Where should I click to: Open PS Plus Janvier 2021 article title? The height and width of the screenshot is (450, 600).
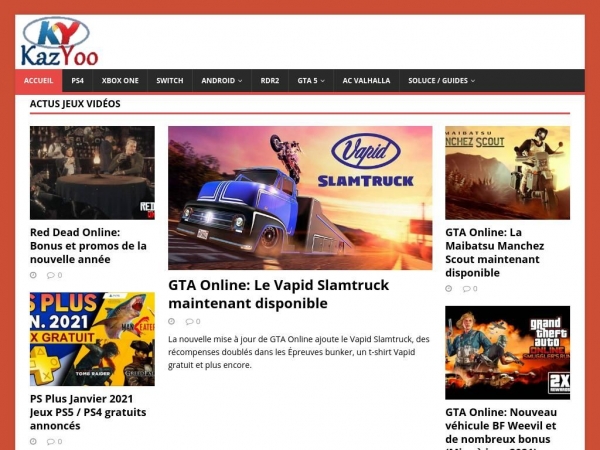tap(88, 412)
